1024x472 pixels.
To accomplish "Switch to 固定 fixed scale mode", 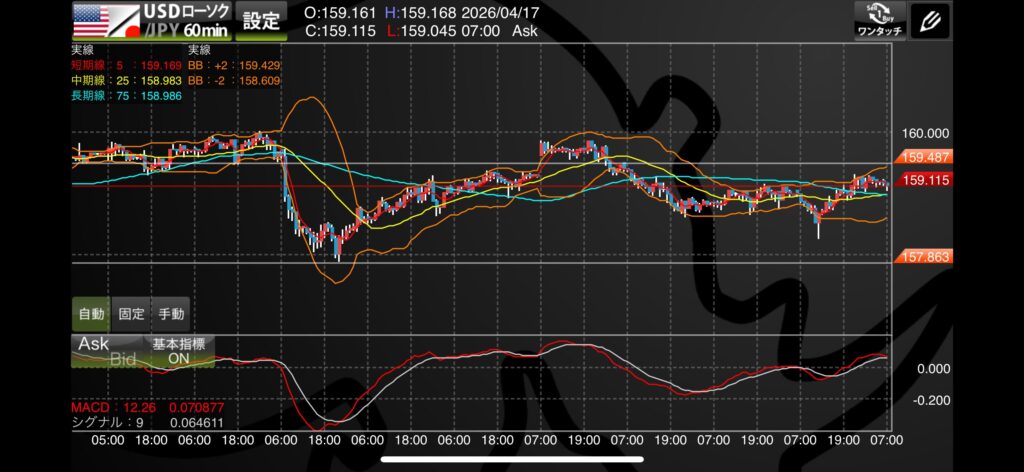I will coord(130,313).
